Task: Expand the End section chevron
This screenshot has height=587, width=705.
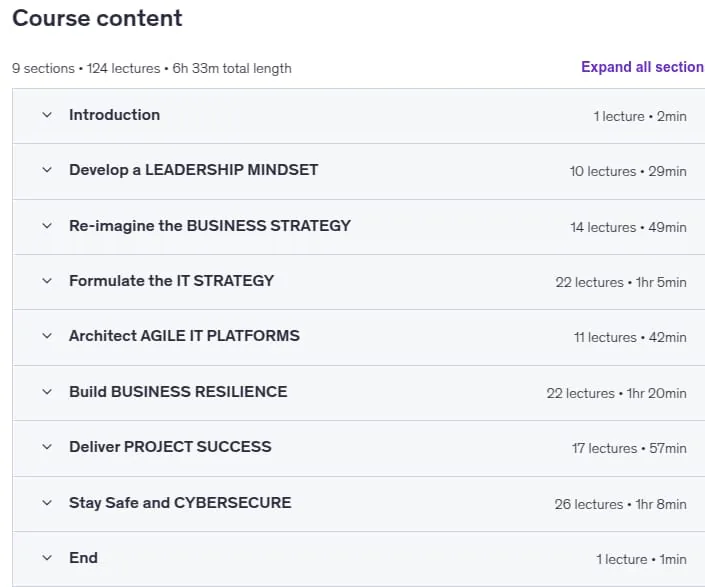Action: click(x=47, y=558)
